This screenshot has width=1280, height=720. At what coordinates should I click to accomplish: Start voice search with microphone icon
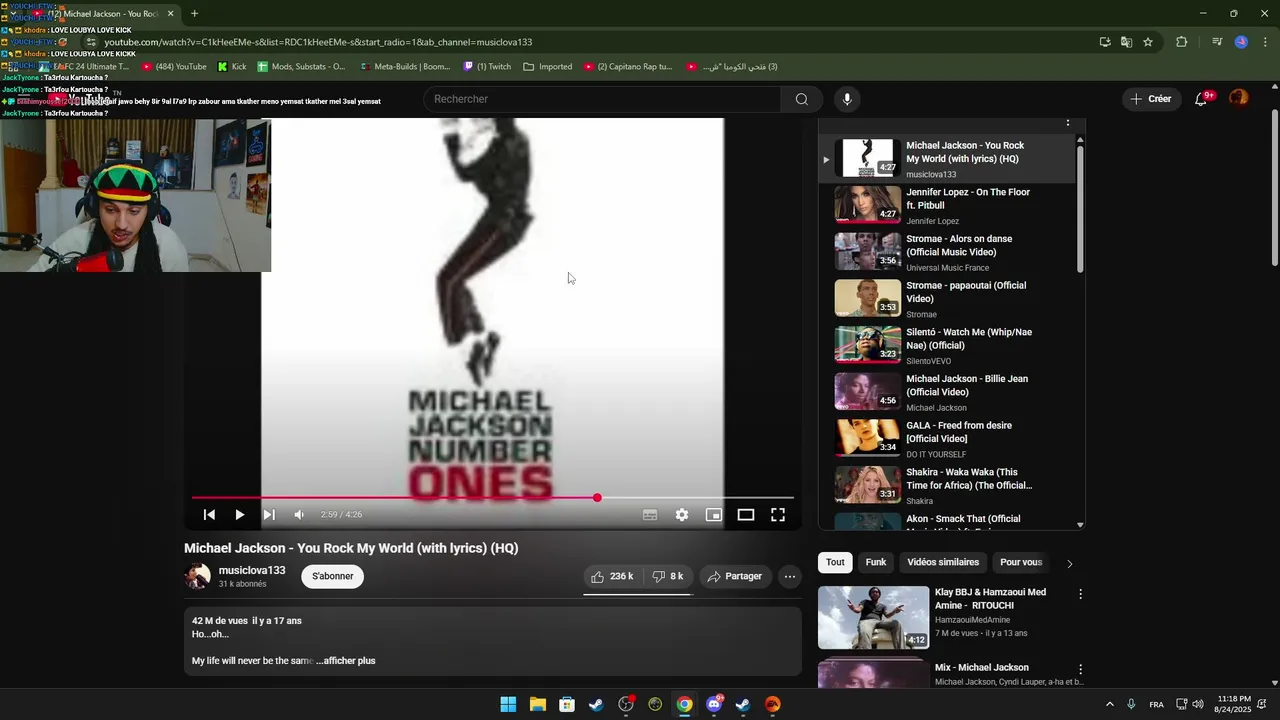click(847, 99)
